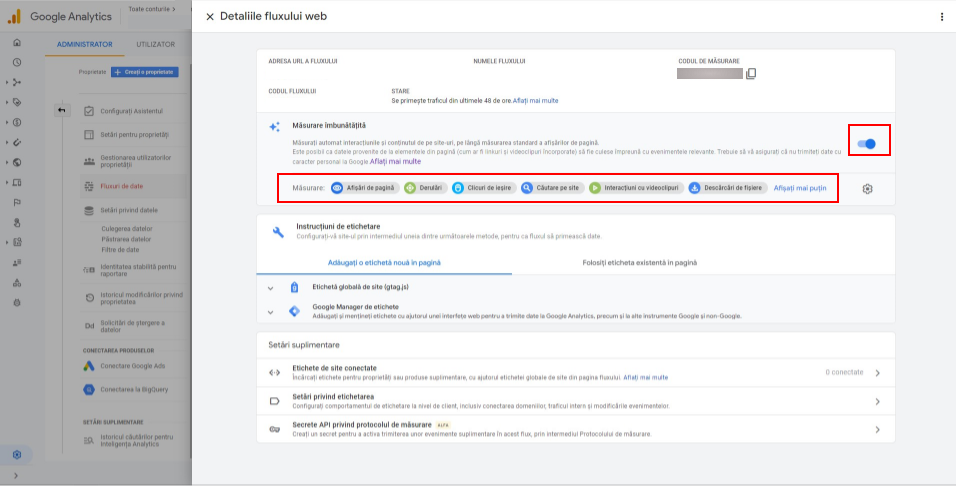
Task: Expand the Google Manager de etichete row
Action: [270, 311]
